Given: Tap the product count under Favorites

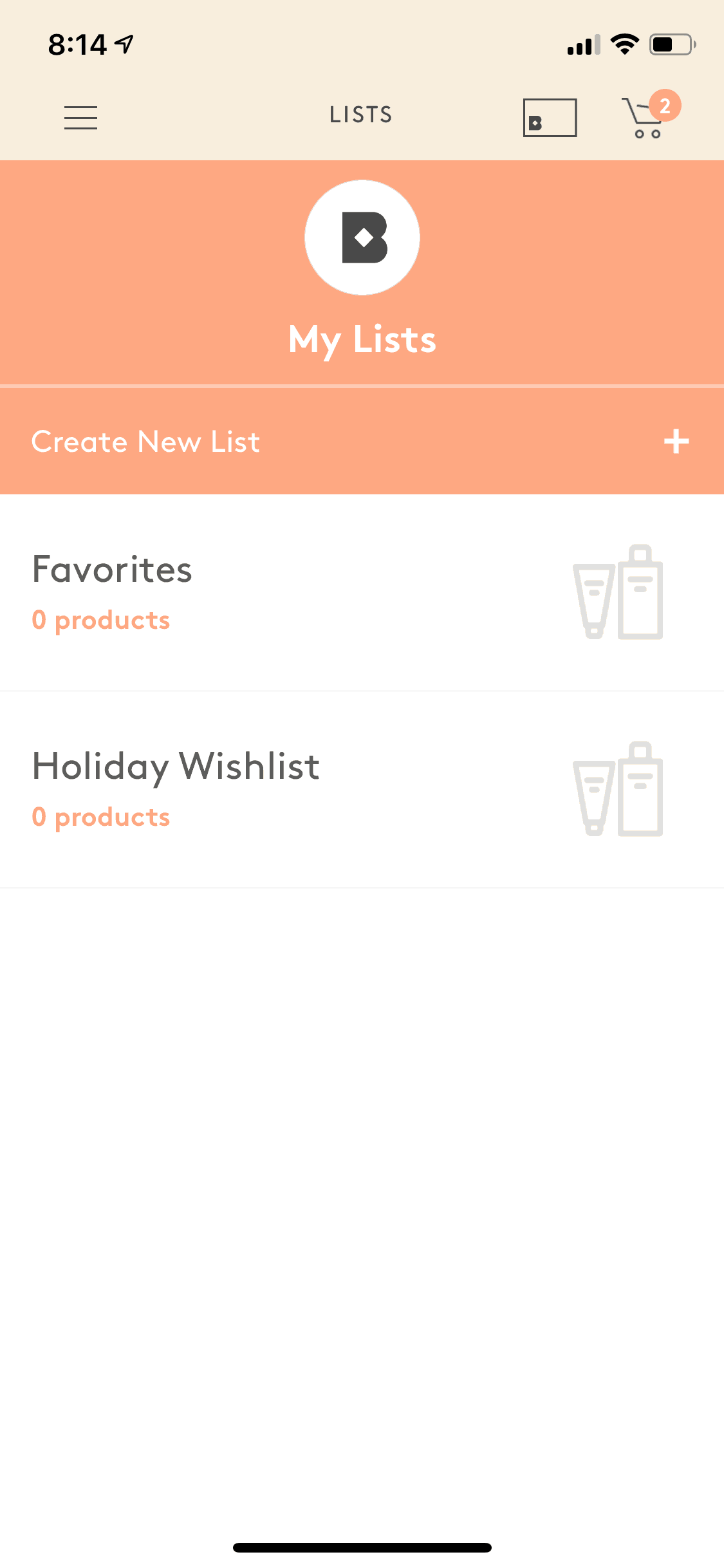Looking at the screenshot, I should pos(101,621).
